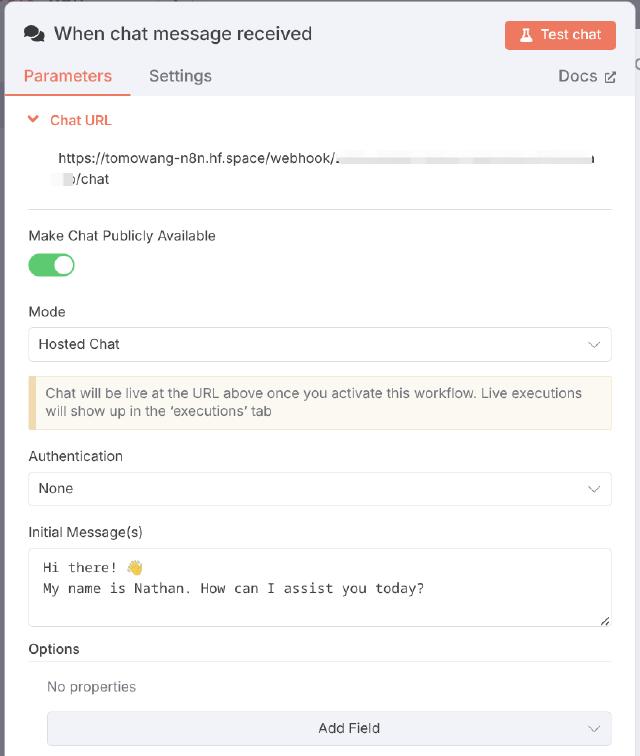Click the flask icon on Test chat
Viewport: 640px width, 756px height.
pos(526,35)
